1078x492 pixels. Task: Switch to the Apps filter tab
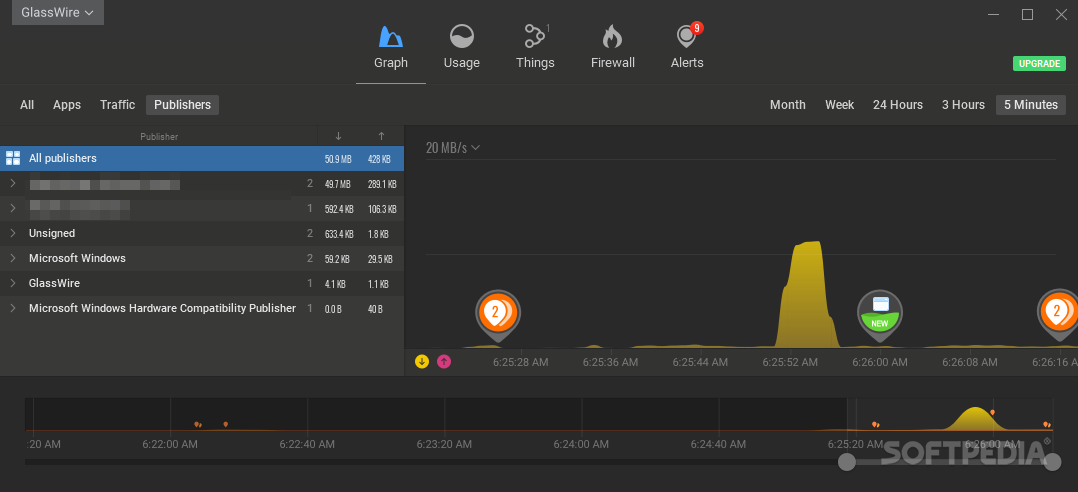tap(67, 105)
